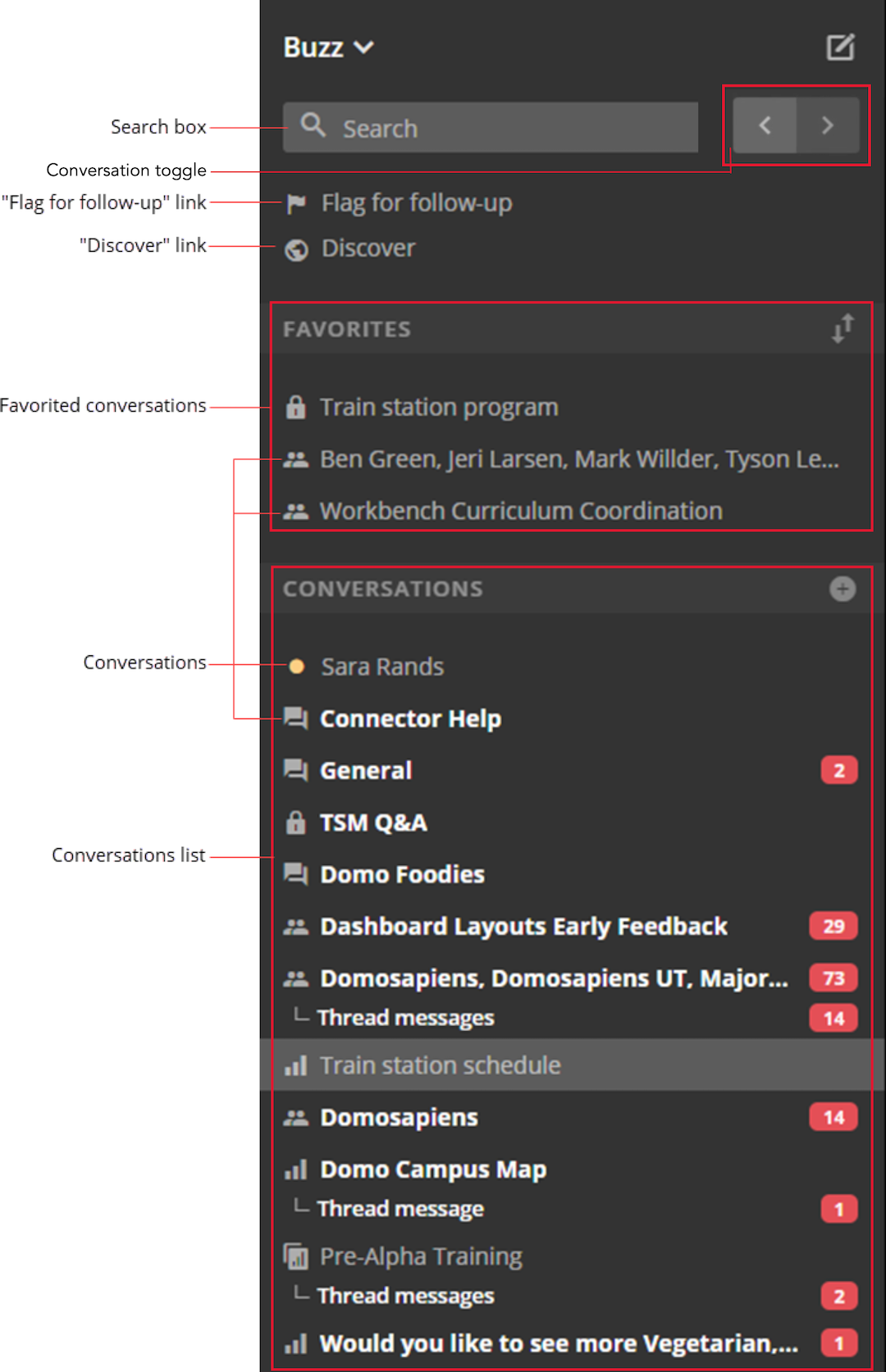The height and width of the screenshot is (1372, 886).
Task: Click the lock icon beside TSM Q&A
Action: pos(295,823)
